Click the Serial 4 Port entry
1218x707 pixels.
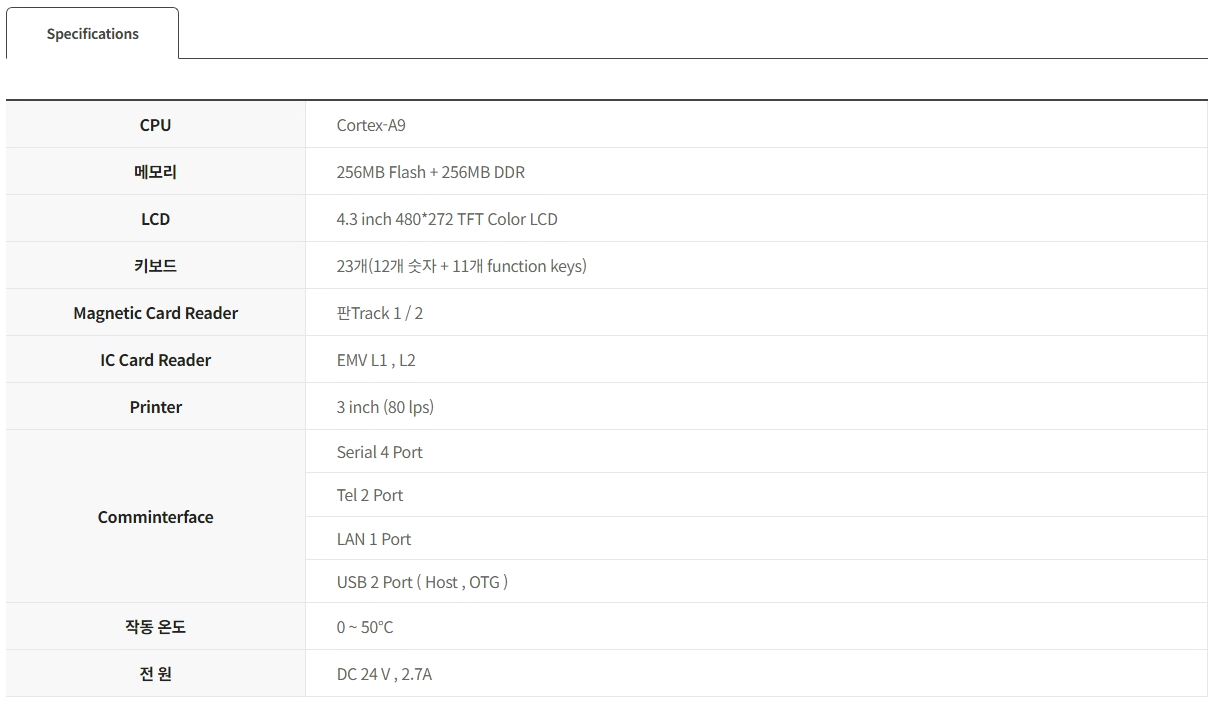[379, 452]
